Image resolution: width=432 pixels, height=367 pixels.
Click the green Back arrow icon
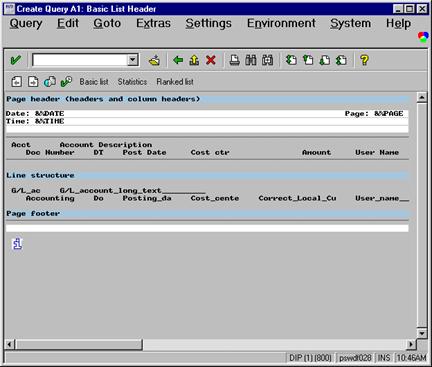point(178,60)
